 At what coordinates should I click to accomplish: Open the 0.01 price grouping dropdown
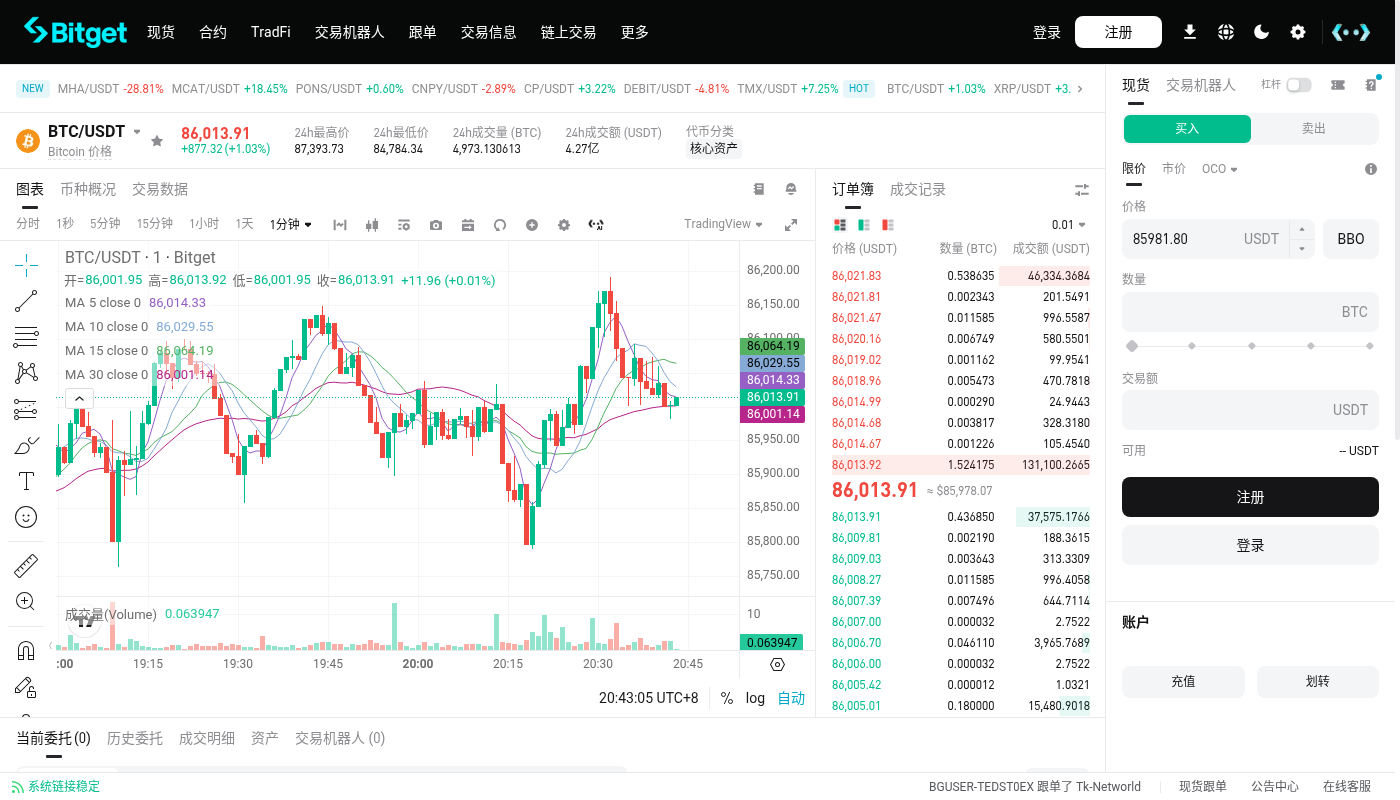pos(1069,225)
